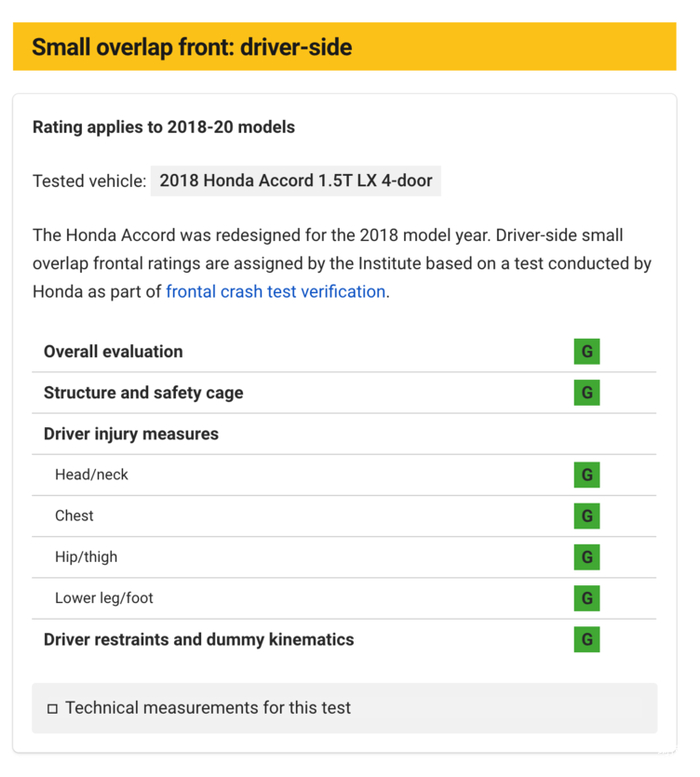Select the Head/neck row label
Viewport: 700px width, 777px height.
coord(91,475)
